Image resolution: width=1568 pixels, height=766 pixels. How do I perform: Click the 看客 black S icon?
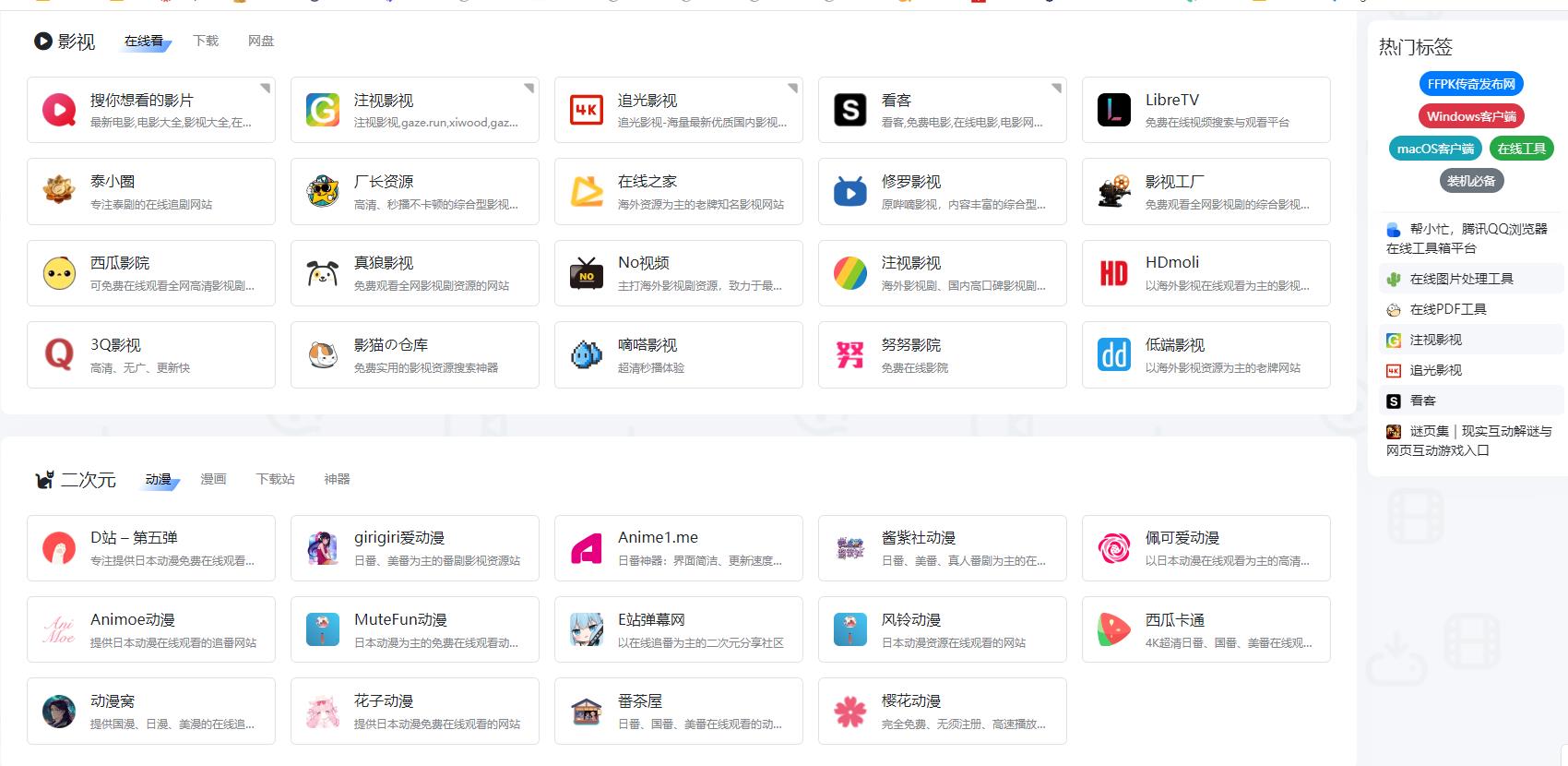pyautogui.click(x=850, y=111)
